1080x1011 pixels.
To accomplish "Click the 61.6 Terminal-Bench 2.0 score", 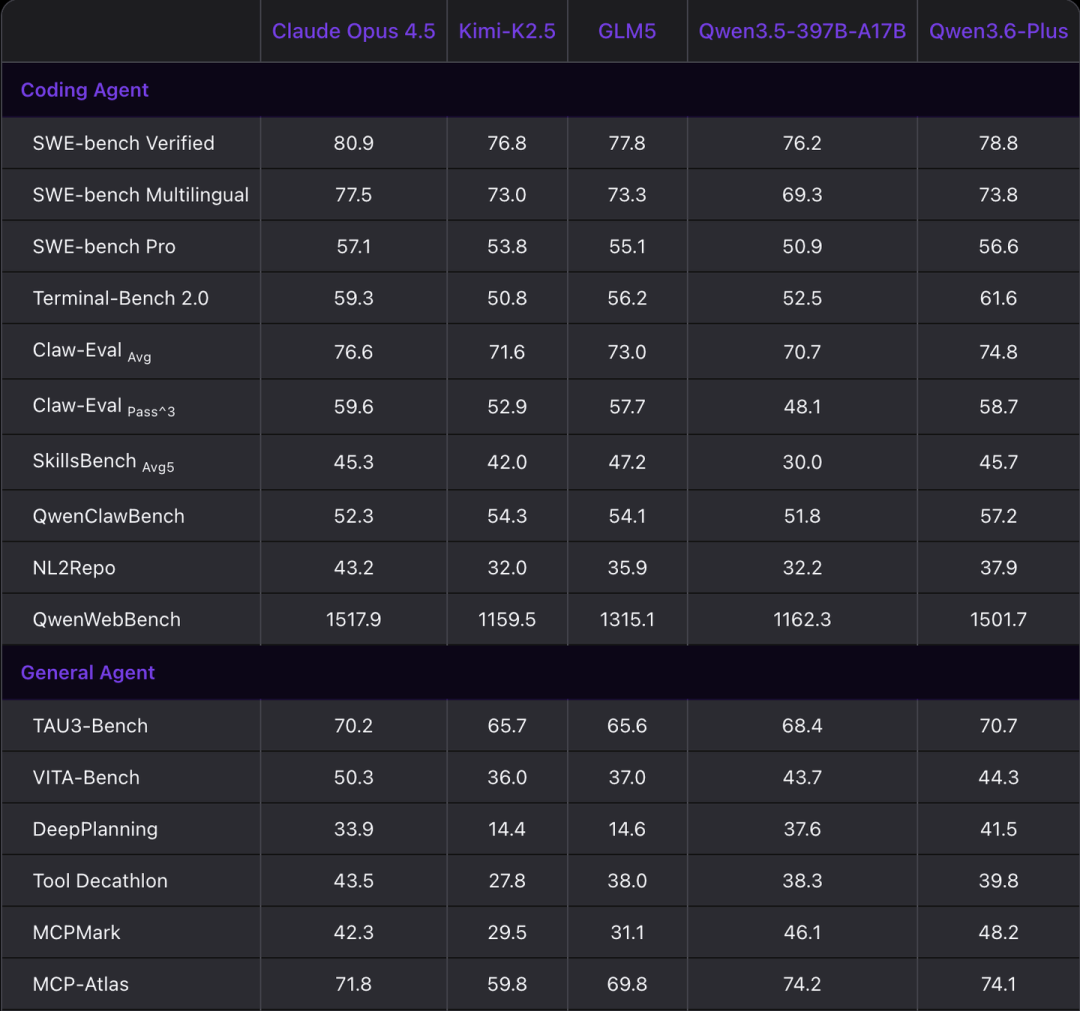I will (x=998, y=298).
